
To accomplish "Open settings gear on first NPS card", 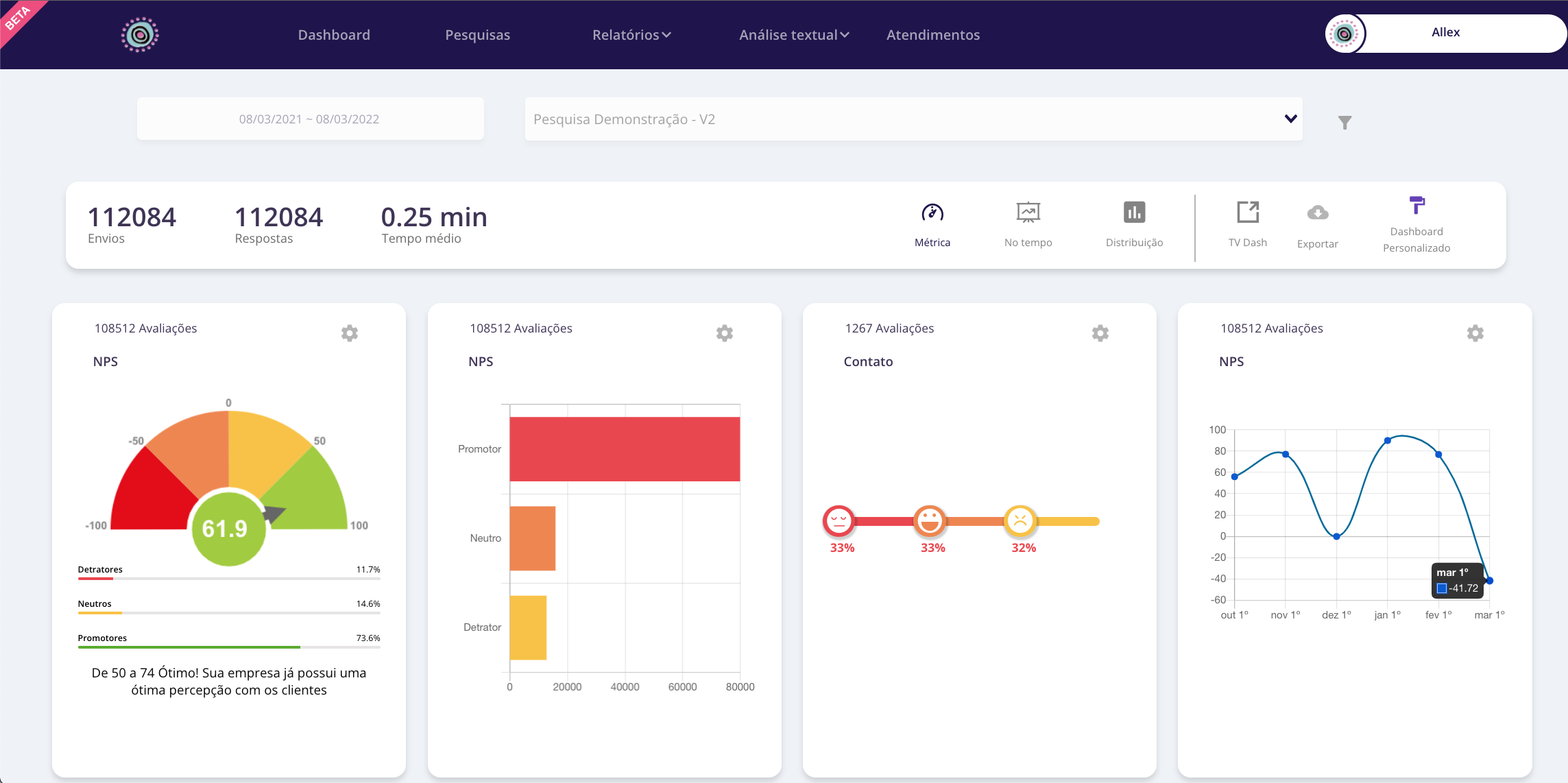I will point(350,333).
